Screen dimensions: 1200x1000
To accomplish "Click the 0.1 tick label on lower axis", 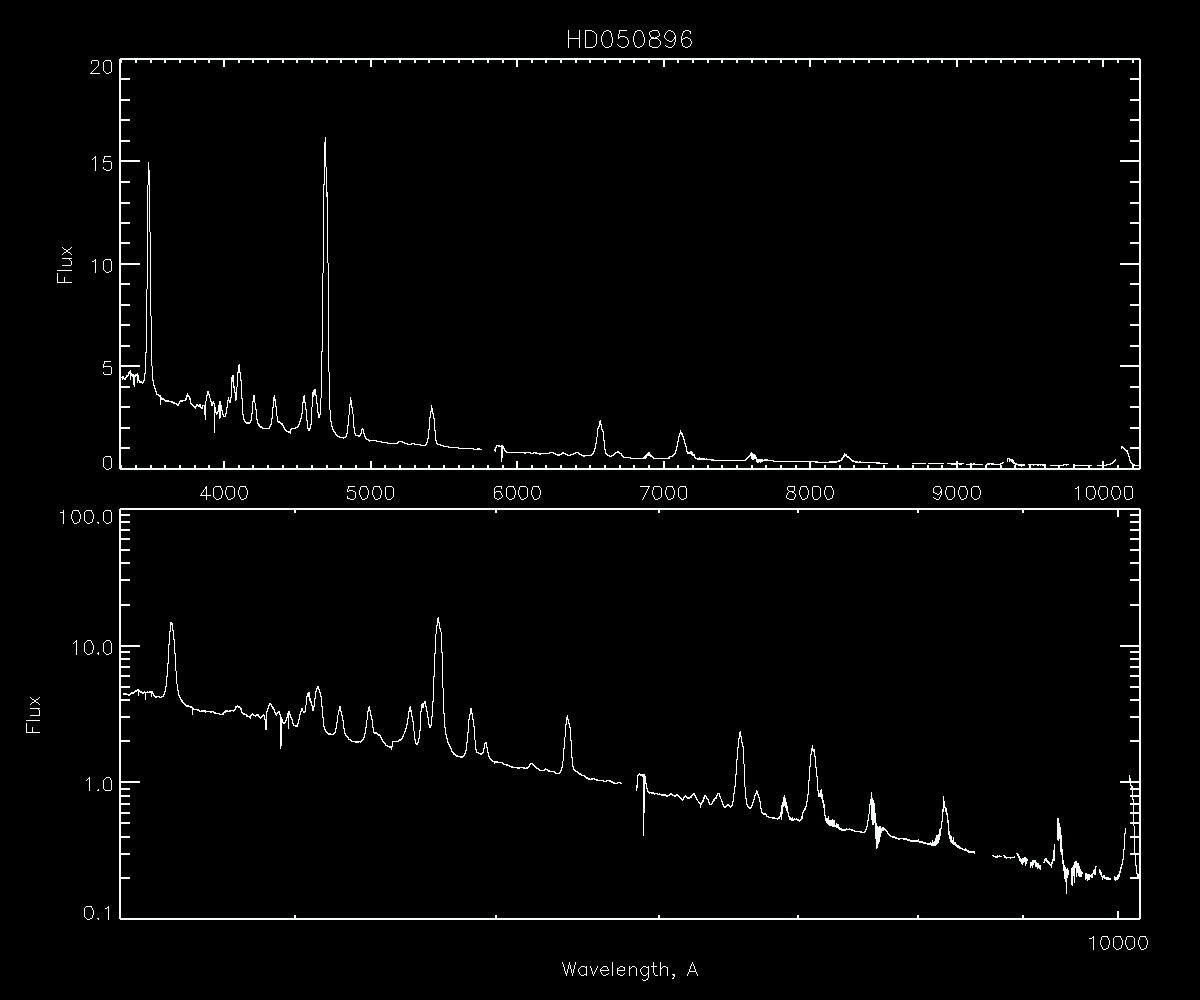I will [x=100, y=910].
